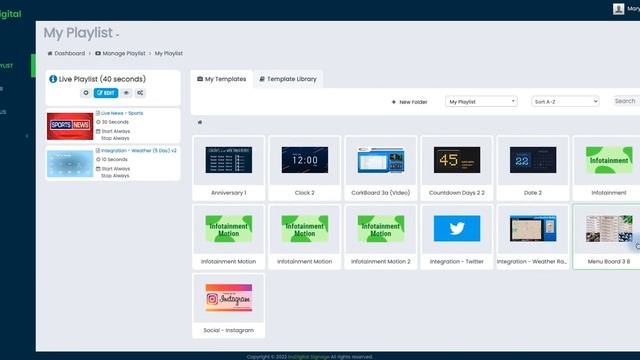This screenshot has width=640, height=360.
Task: Select the Countdown Days 2 2 template
Action: click(457, 168)
